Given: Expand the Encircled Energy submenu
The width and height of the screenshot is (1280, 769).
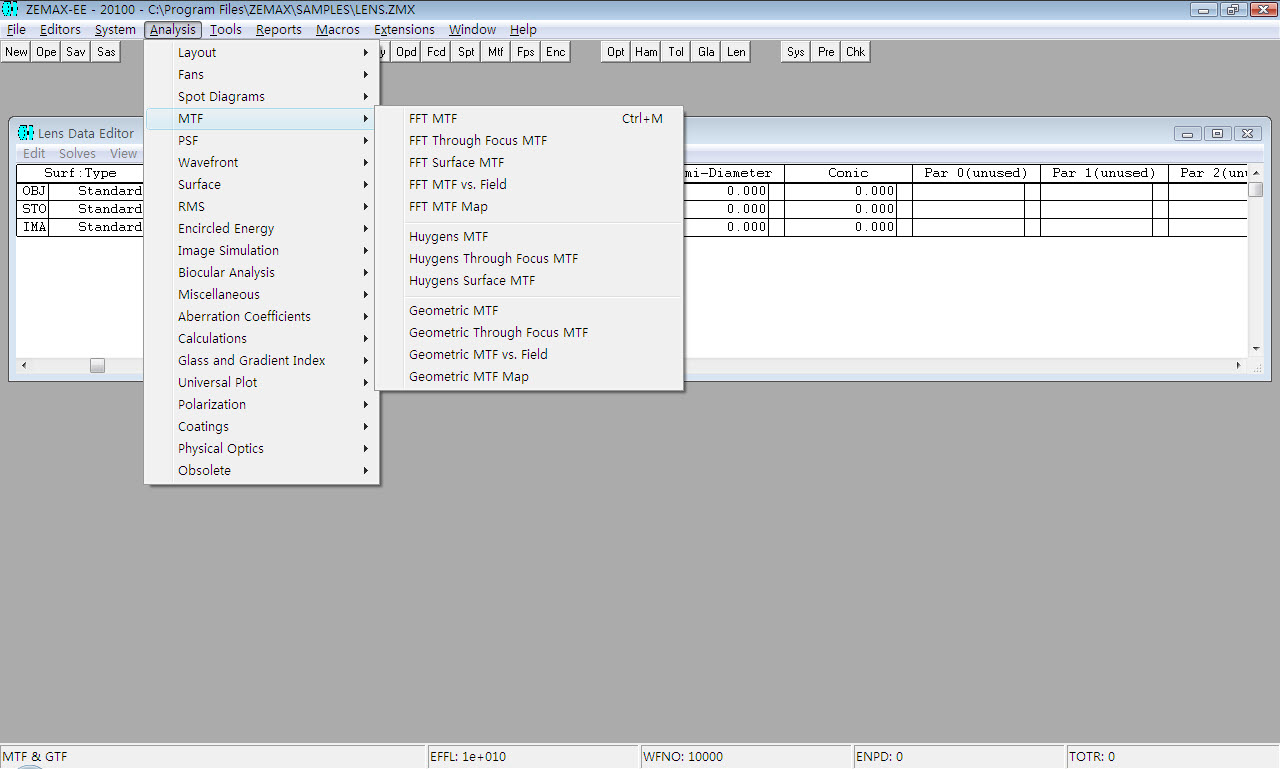Looking at the screenshot, I should point(262,228).
